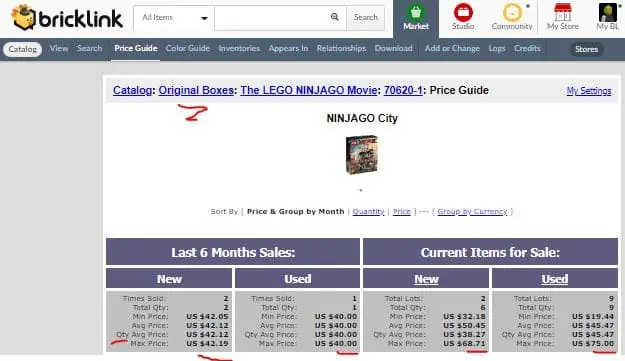The width and height of the screenshot is (625, 361).
Task: Click the magnifying glass in search field
Action: (x=334, y=17)
